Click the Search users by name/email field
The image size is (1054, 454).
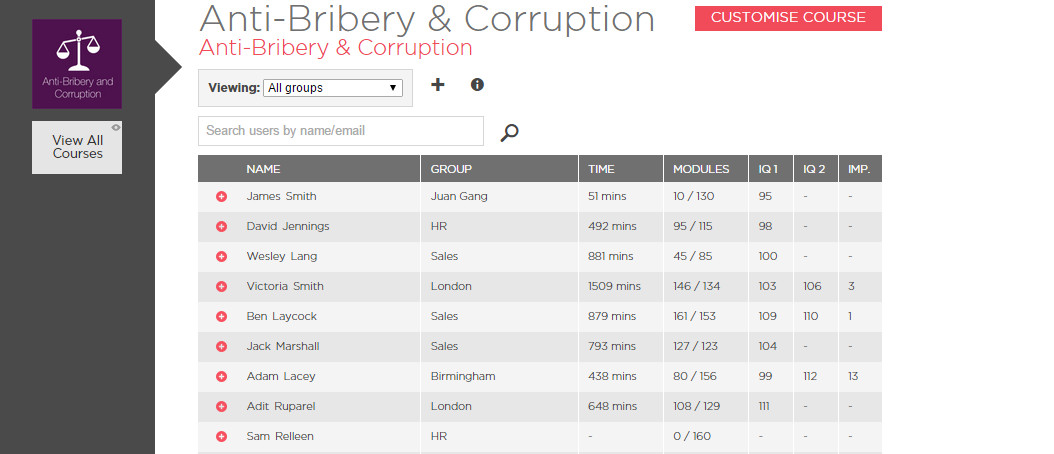point(340,131)
